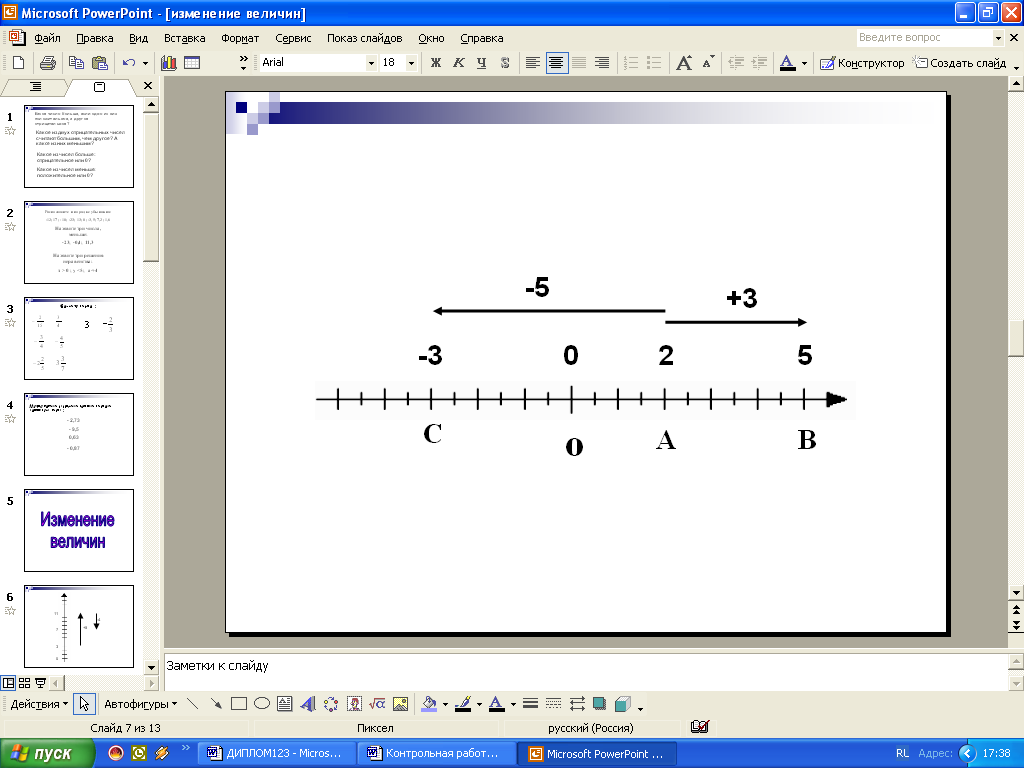Open the font name Arial dropdown

pos(372,63)
